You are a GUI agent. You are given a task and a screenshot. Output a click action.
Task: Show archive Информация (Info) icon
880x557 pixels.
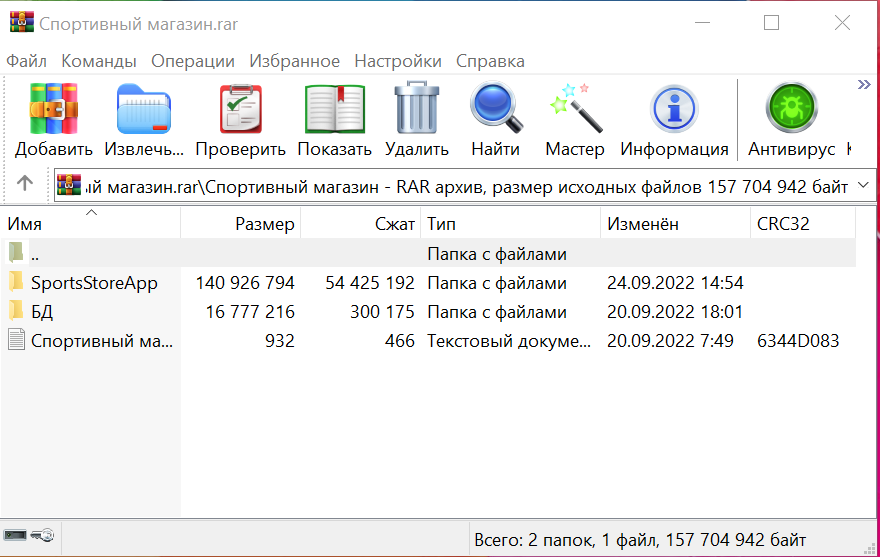tap(674, 108)
